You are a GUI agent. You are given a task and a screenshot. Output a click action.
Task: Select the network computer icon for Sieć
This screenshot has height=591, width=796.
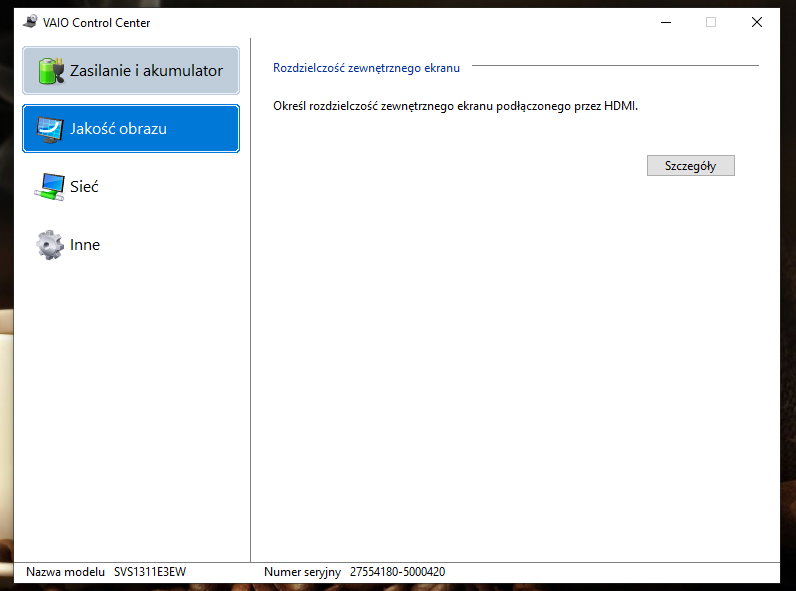tap(50, 187)
